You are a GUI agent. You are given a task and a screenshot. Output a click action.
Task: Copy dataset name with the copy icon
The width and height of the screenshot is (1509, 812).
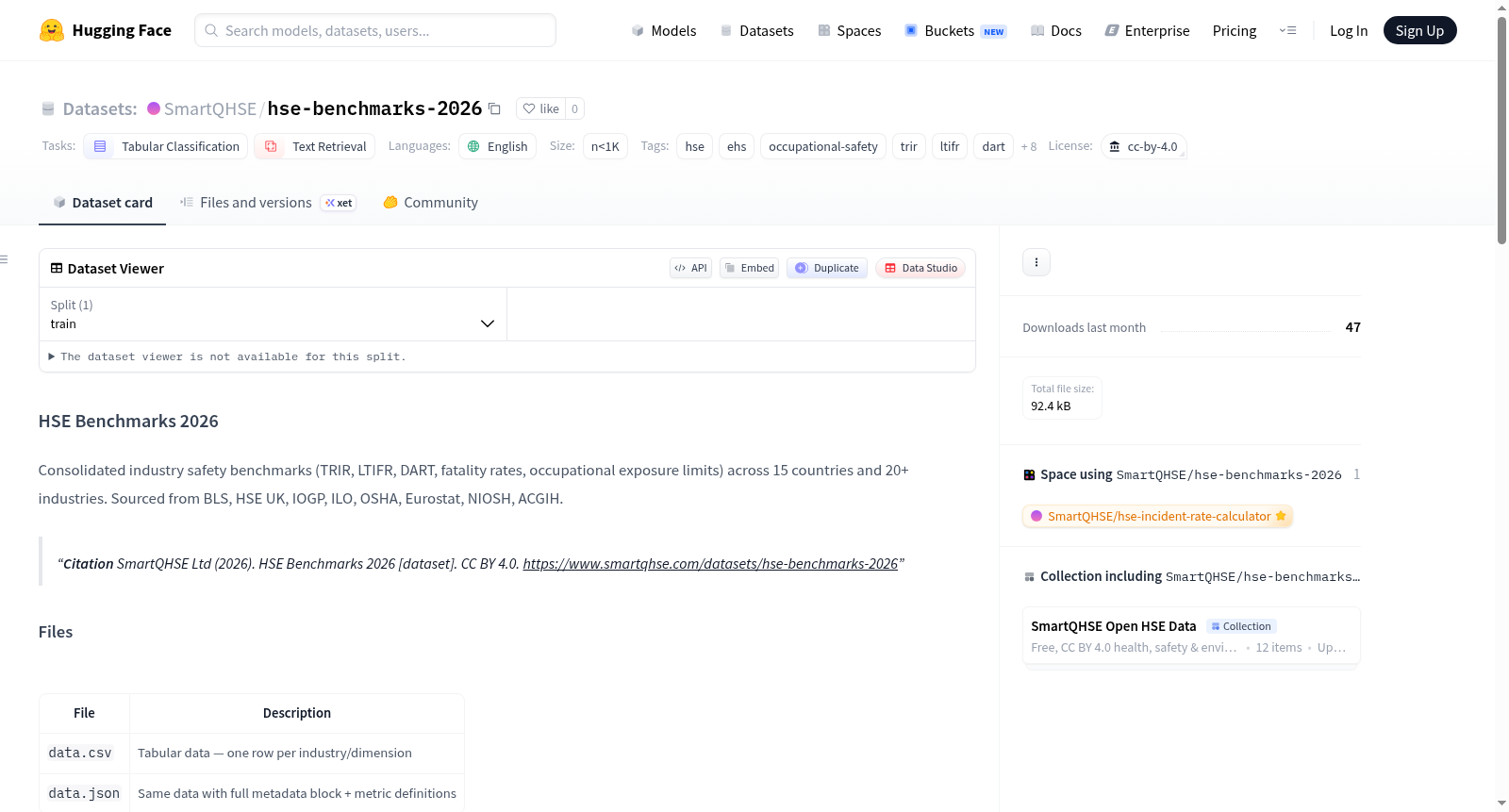click(x=494, y=108)
